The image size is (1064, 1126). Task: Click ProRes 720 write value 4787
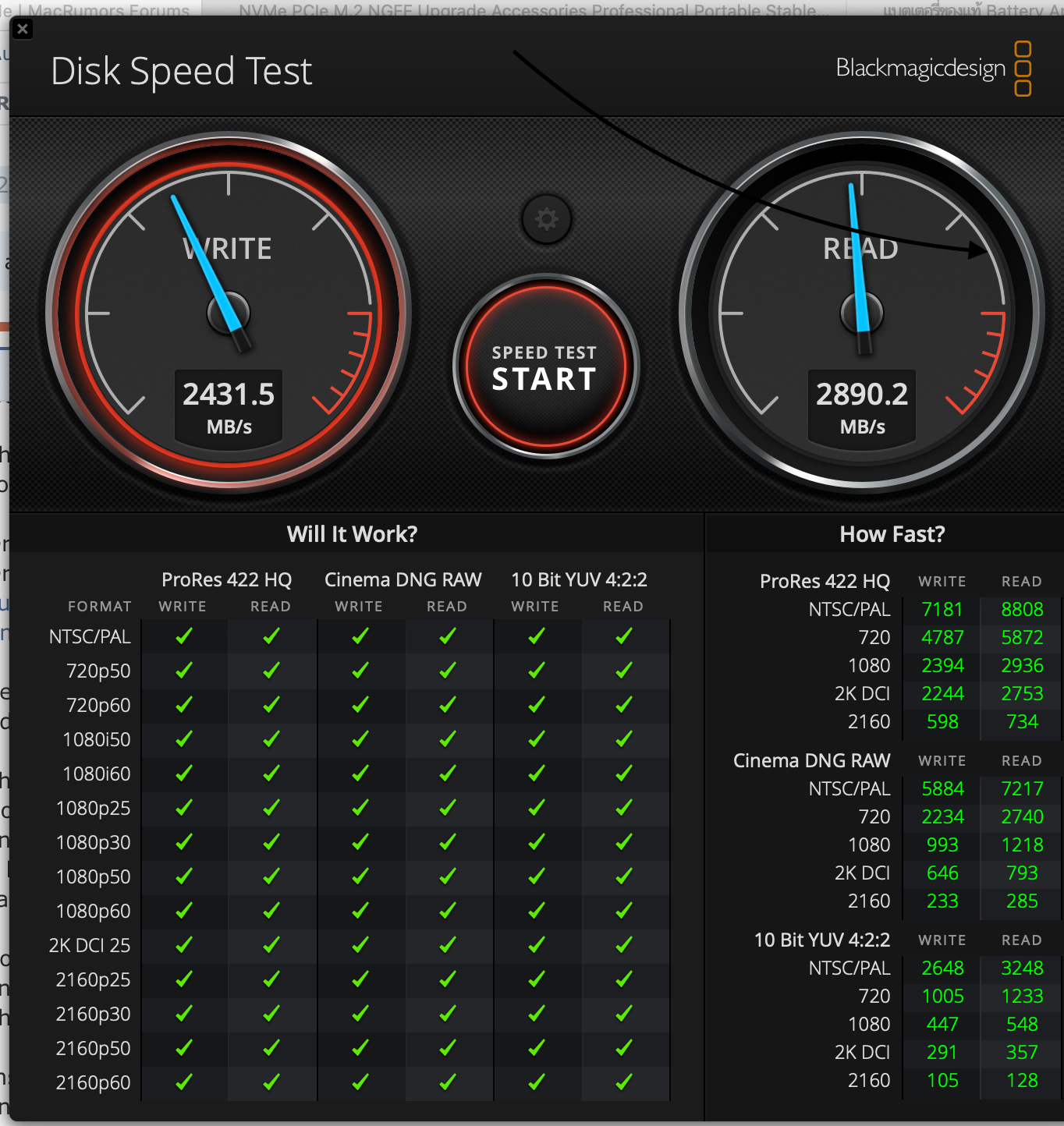coord(942,638)
